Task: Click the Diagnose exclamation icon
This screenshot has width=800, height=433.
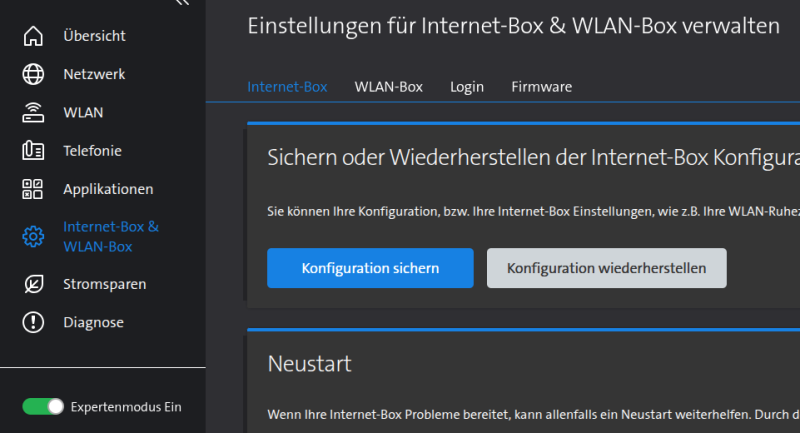Action: click(x=33, y=322)
